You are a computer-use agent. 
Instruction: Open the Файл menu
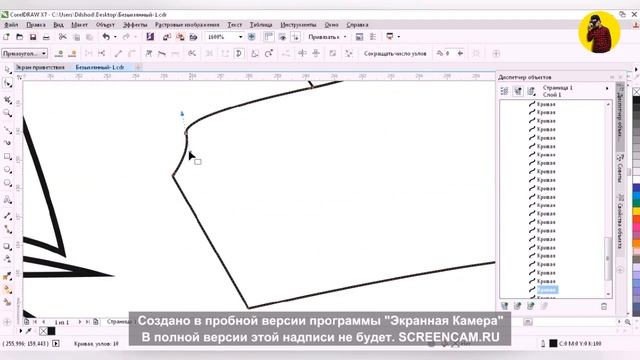click(x=11, y=25)
